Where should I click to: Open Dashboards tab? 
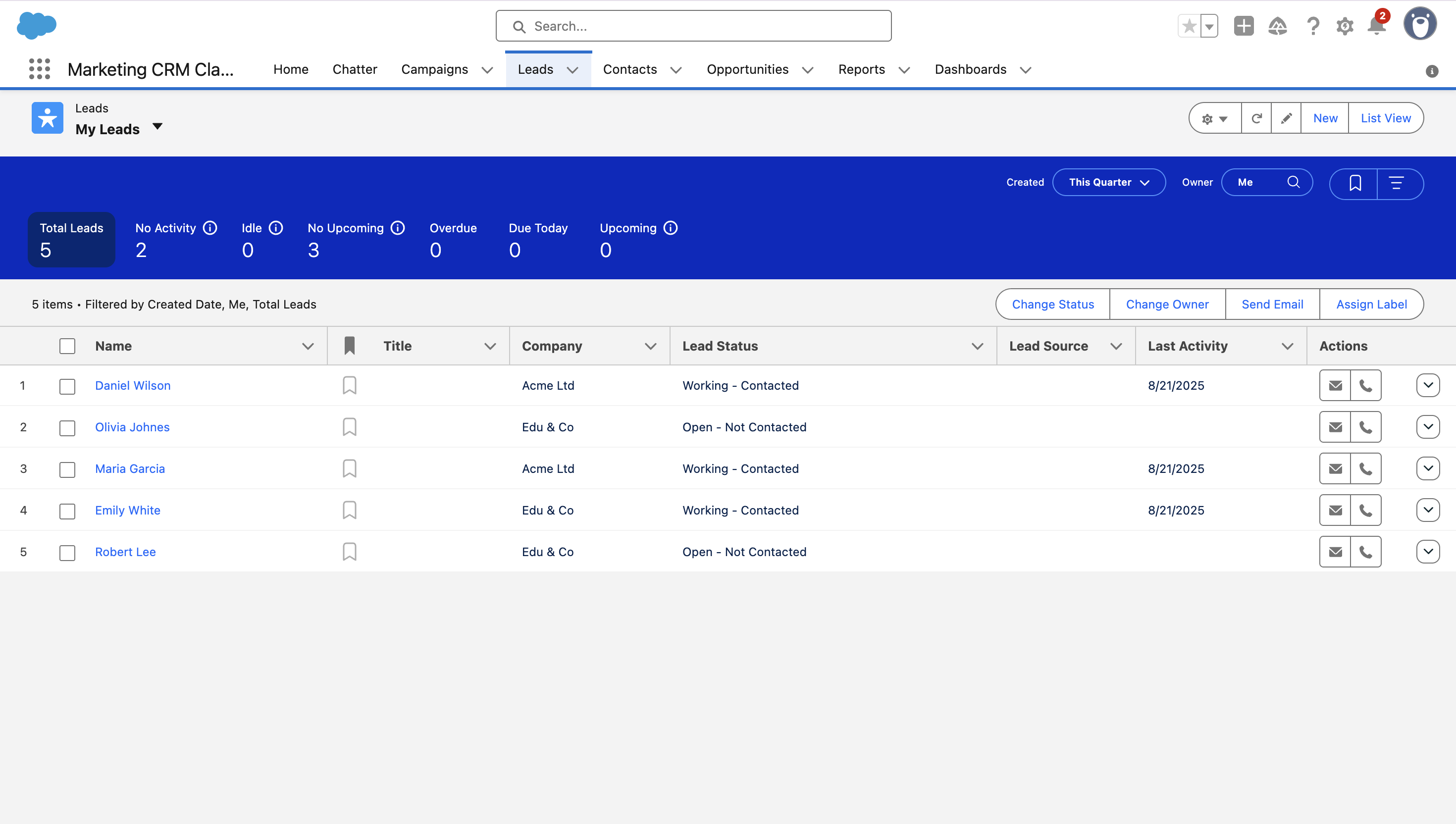(x=971, y=69)
